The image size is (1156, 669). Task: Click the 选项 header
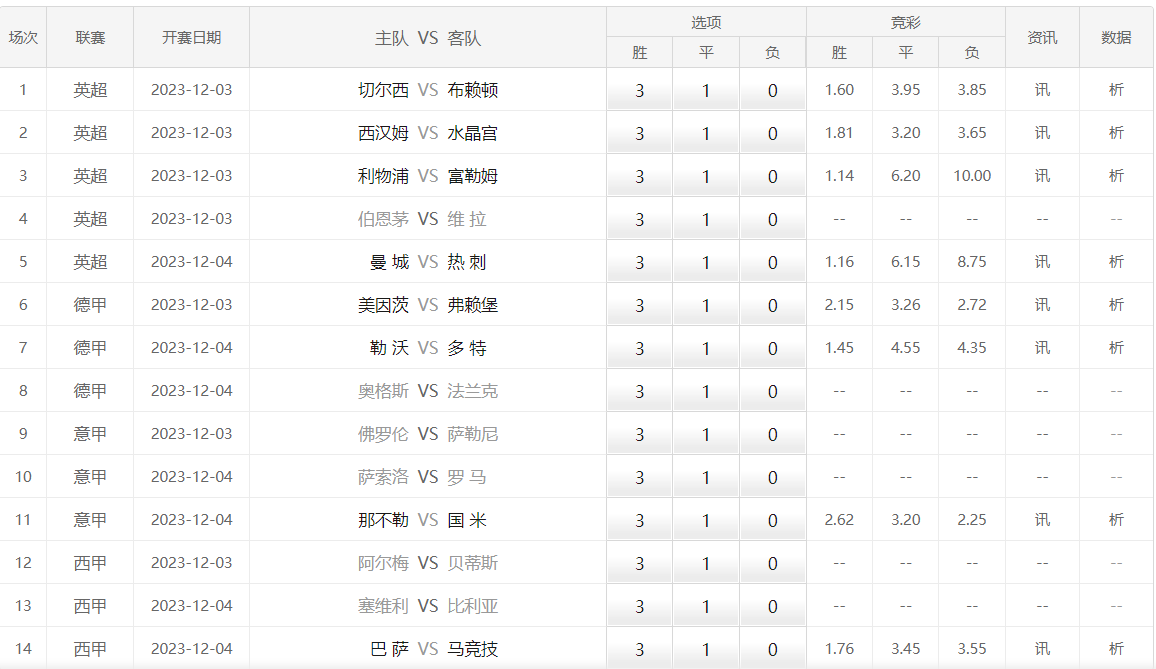pyautogui.click(x=706, y=23)
